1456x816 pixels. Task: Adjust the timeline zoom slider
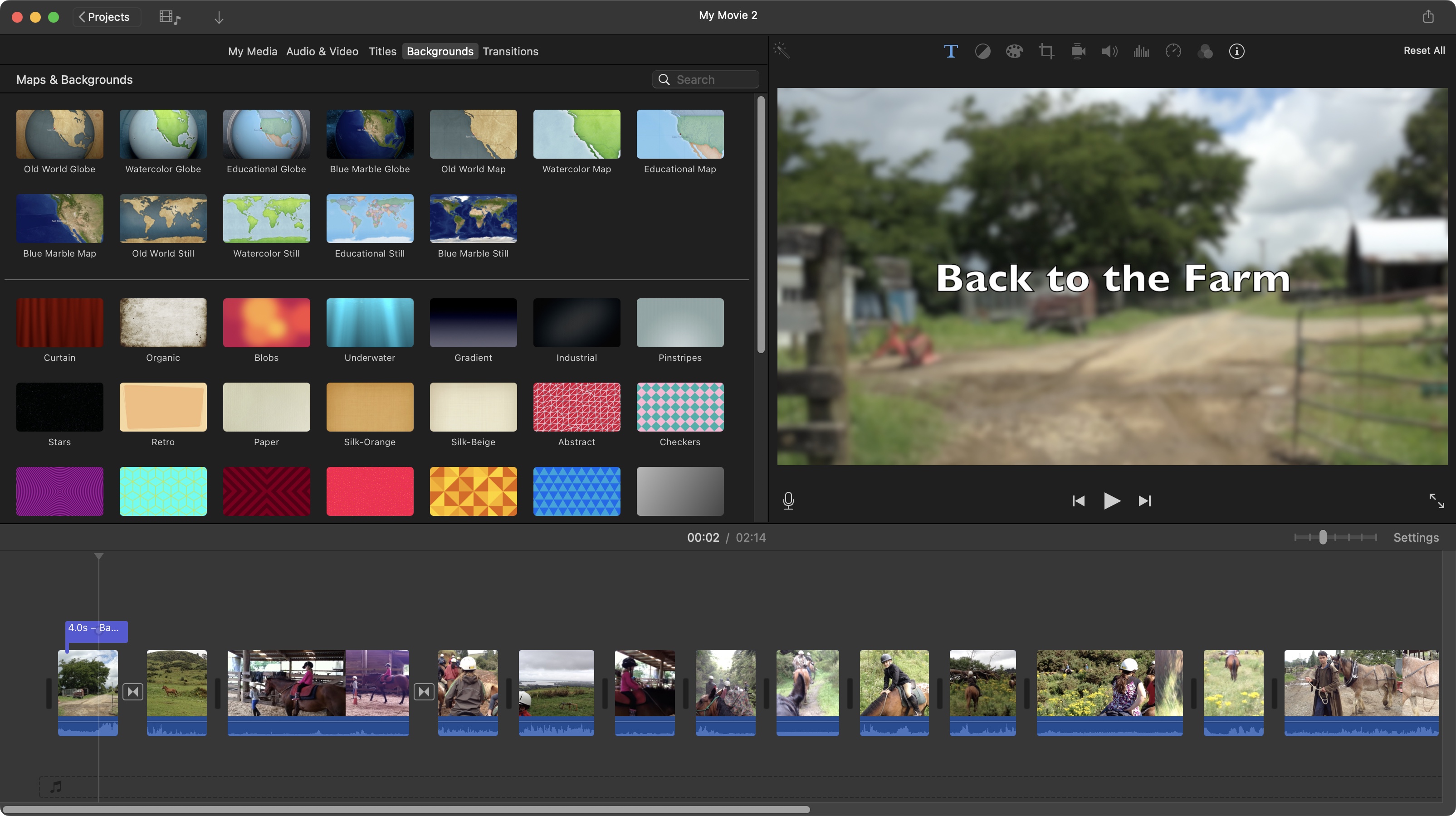pyautogui.click(x=1323, y=537)
